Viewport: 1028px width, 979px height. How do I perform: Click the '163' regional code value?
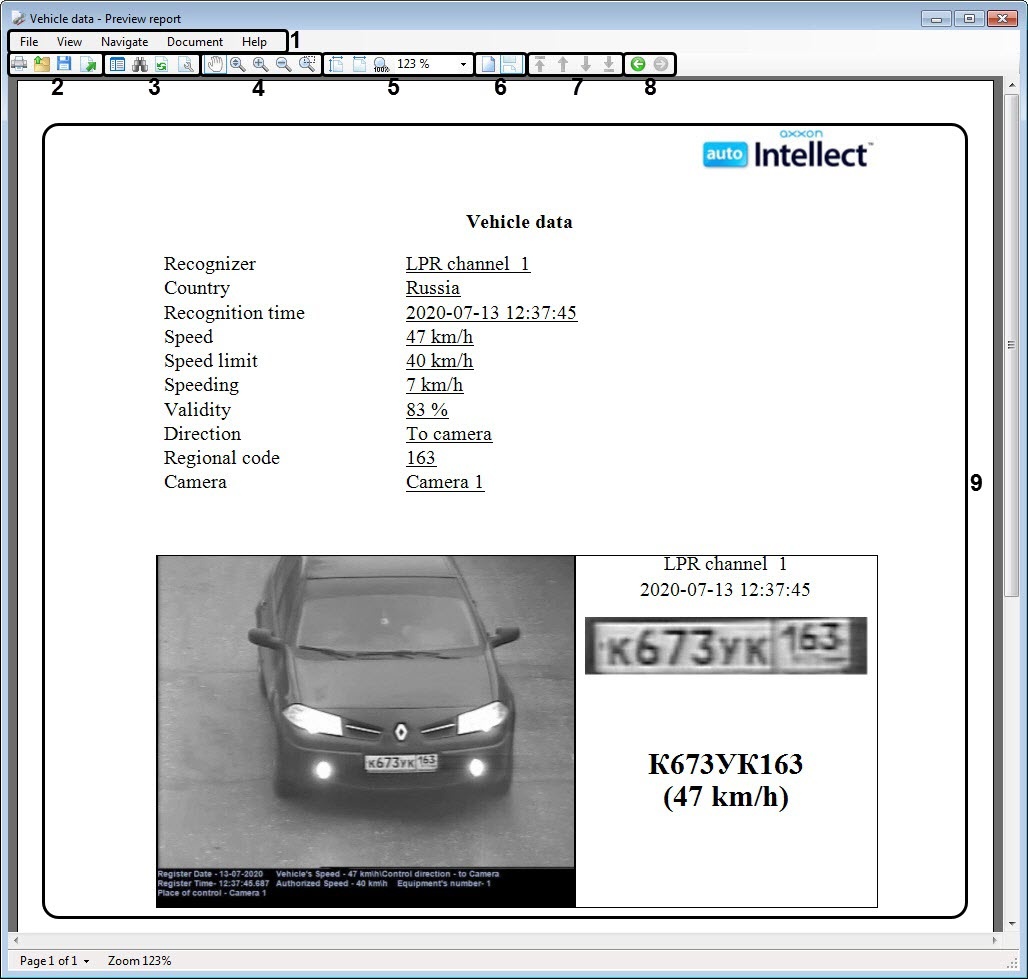point(421,458)
